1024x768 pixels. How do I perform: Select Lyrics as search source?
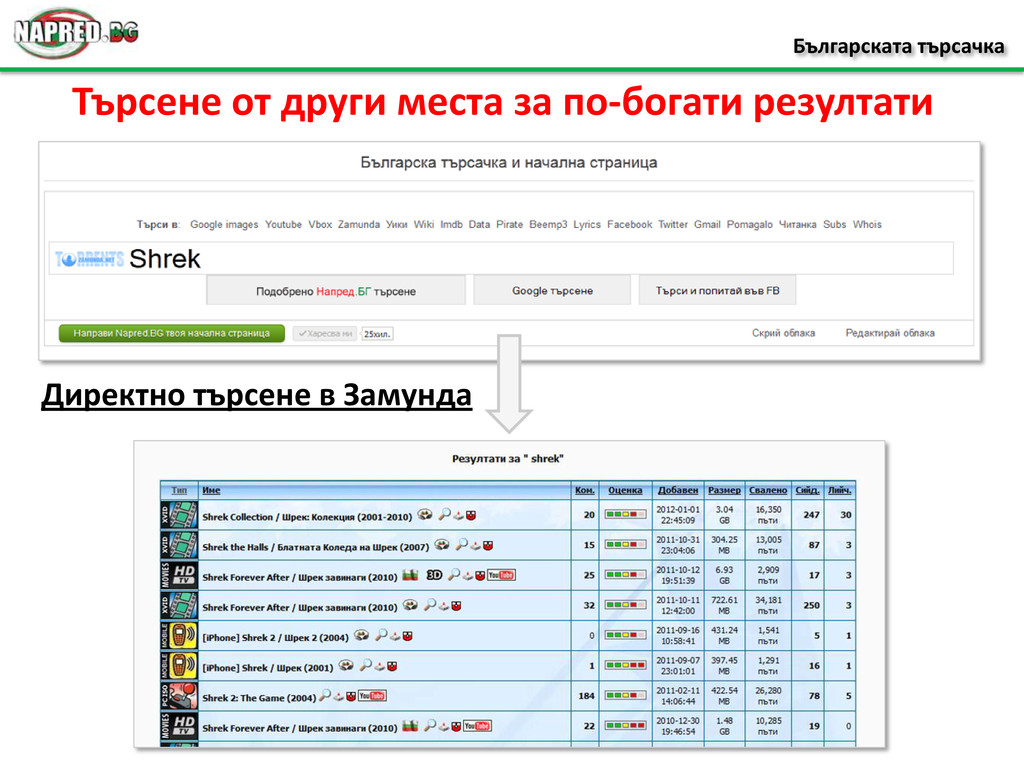click(586, 225)
